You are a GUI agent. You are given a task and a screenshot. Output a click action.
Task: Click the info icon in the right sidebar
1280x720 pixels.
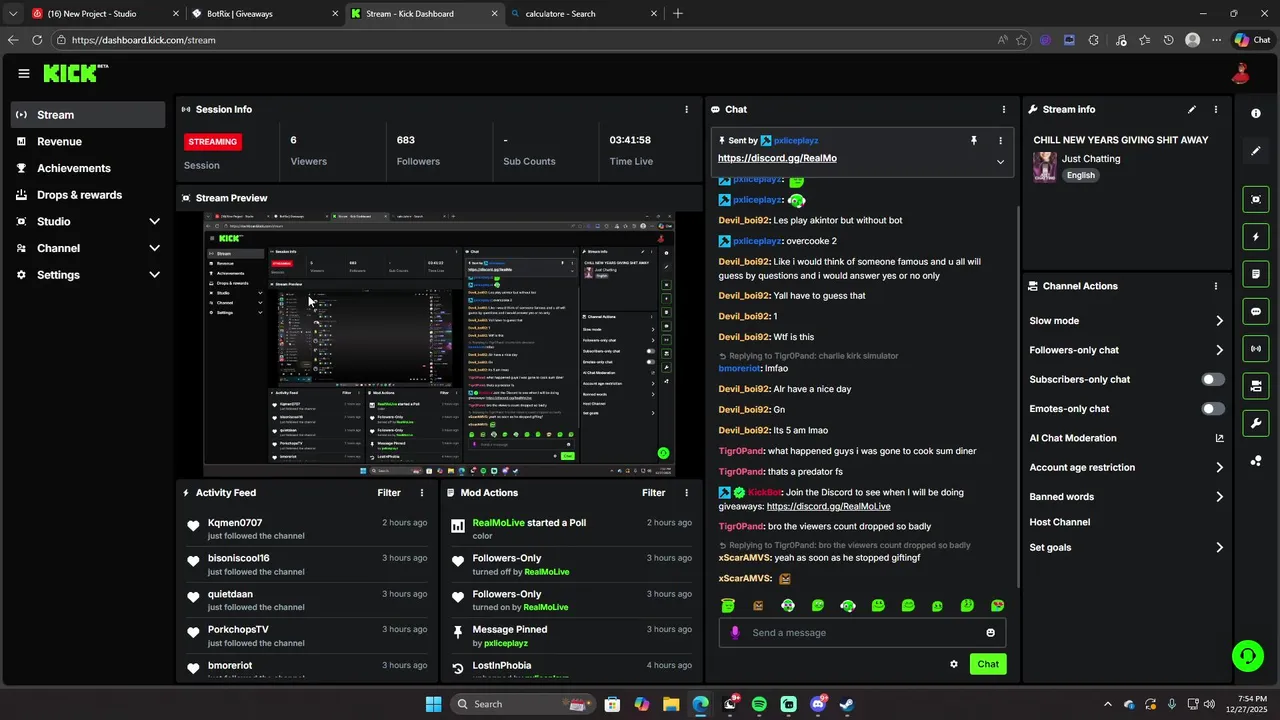(x=1256, y=114)
